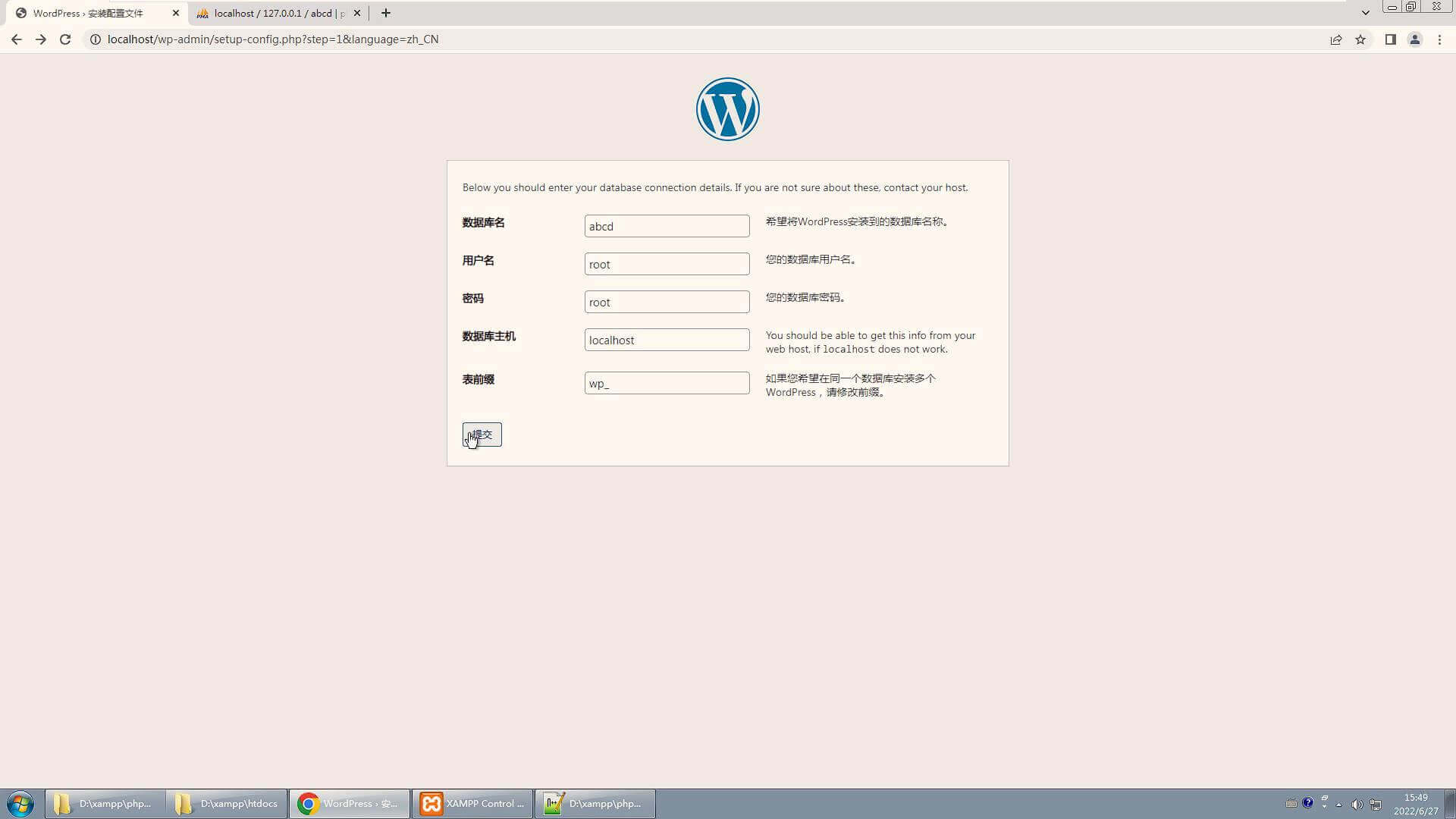Open the first D:\xampp\php folder in taskbar
The width and height of the screenshot is (1456, 819).
105,804
